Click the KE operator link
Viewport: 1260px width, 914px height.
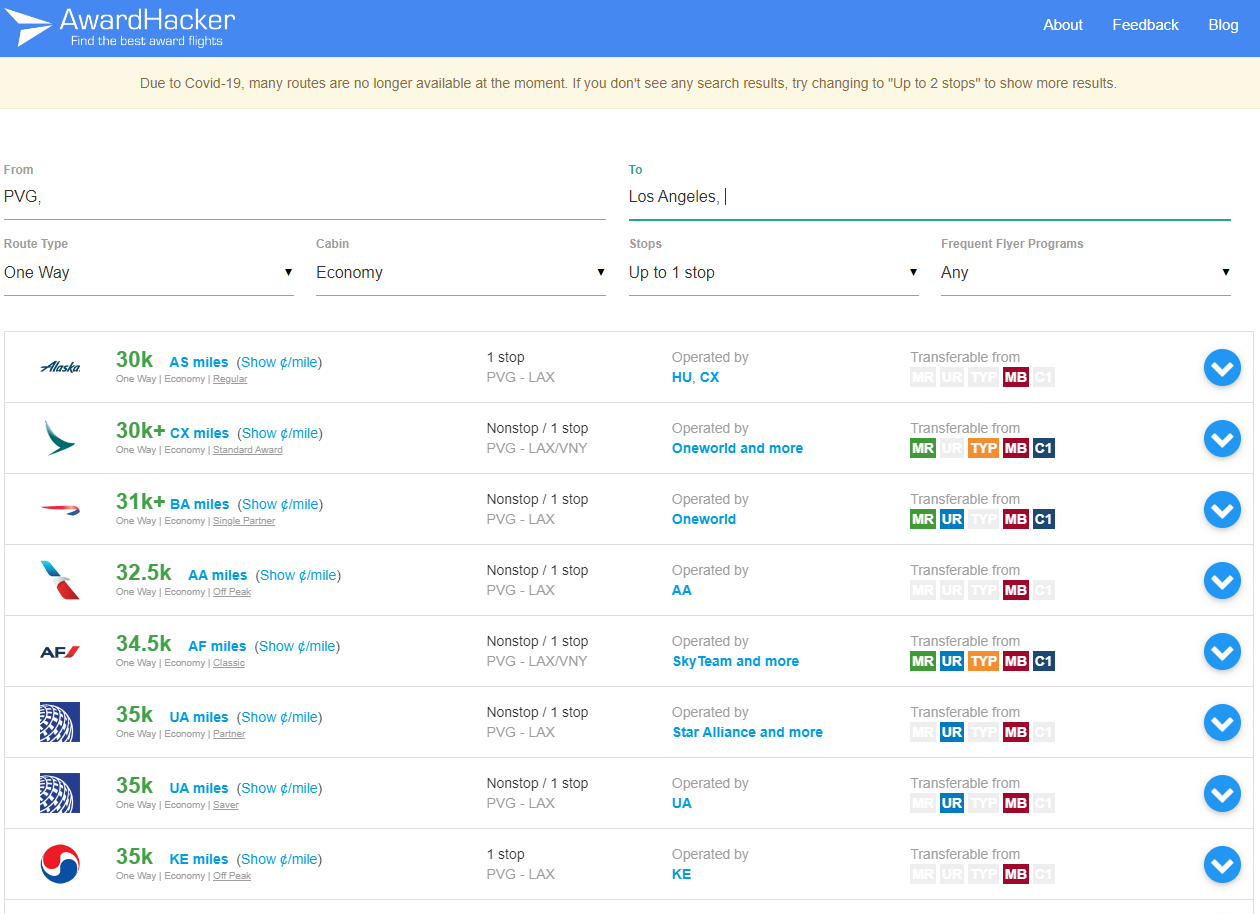[681, 874]
